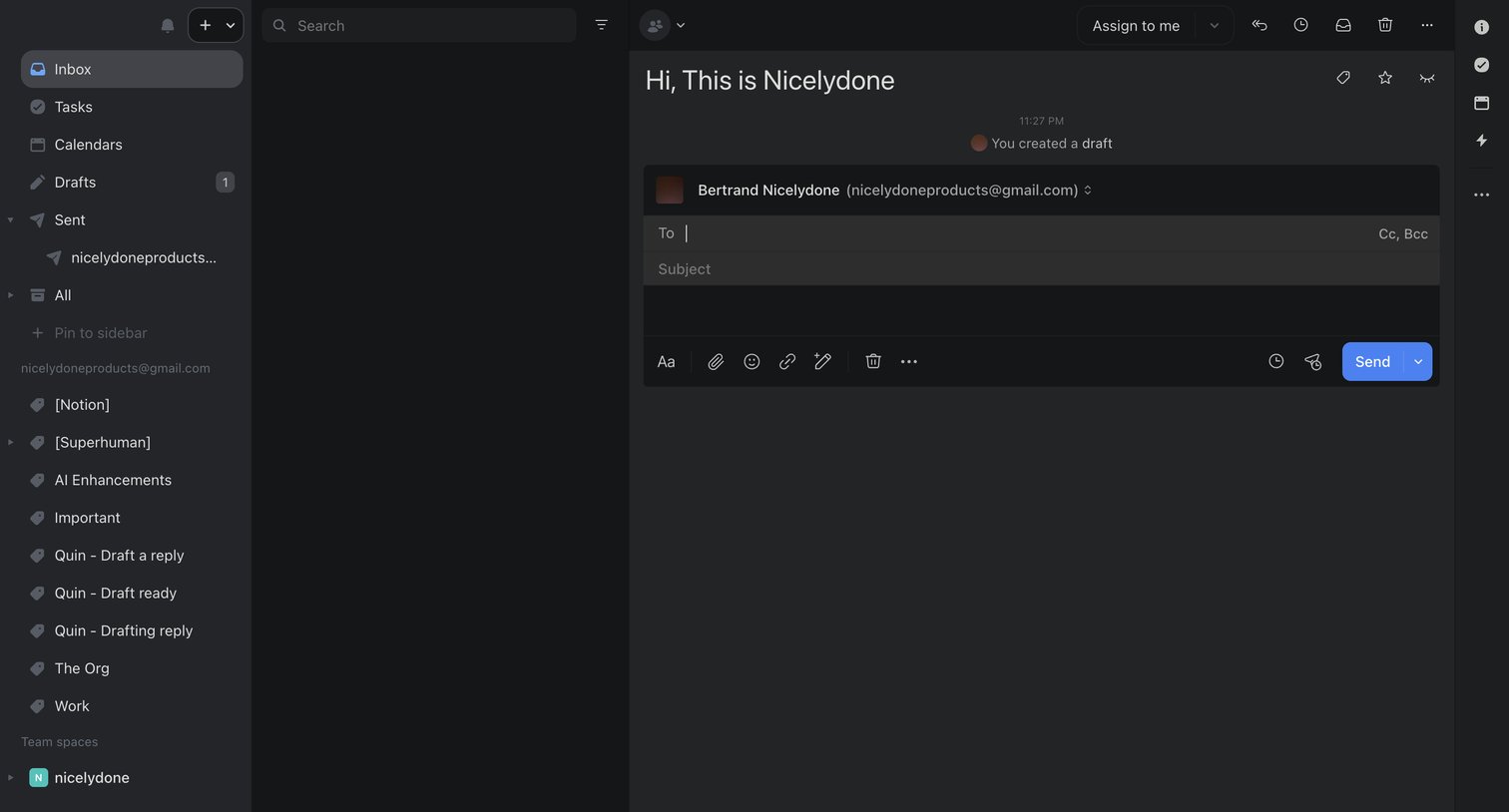Click the plus compose button
This screenshot has width=1509, height=812.
coord(205,25)
